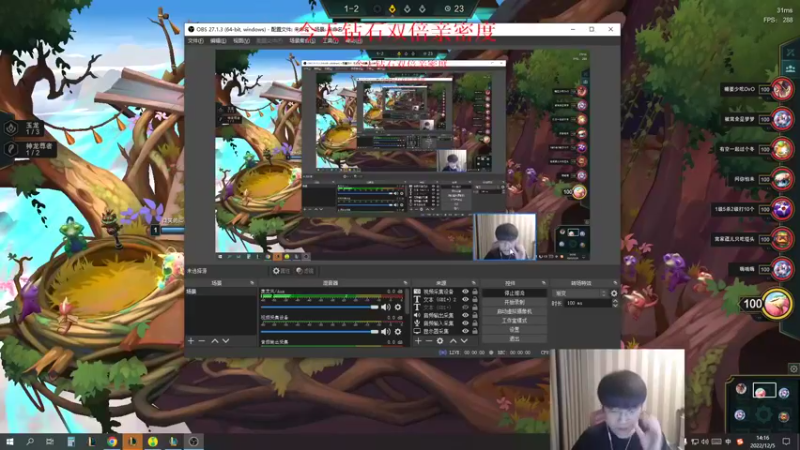
Task: Open the 视图 (View) menu in OBS
Action: click(241, 41)
